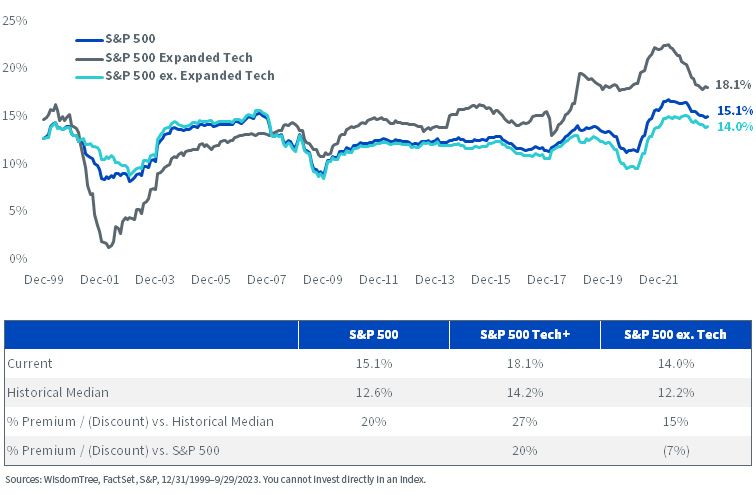Click the 14.0% teal end-of-line label
The height and width of the screenshot is (495, 756).
tap(735, 126)
